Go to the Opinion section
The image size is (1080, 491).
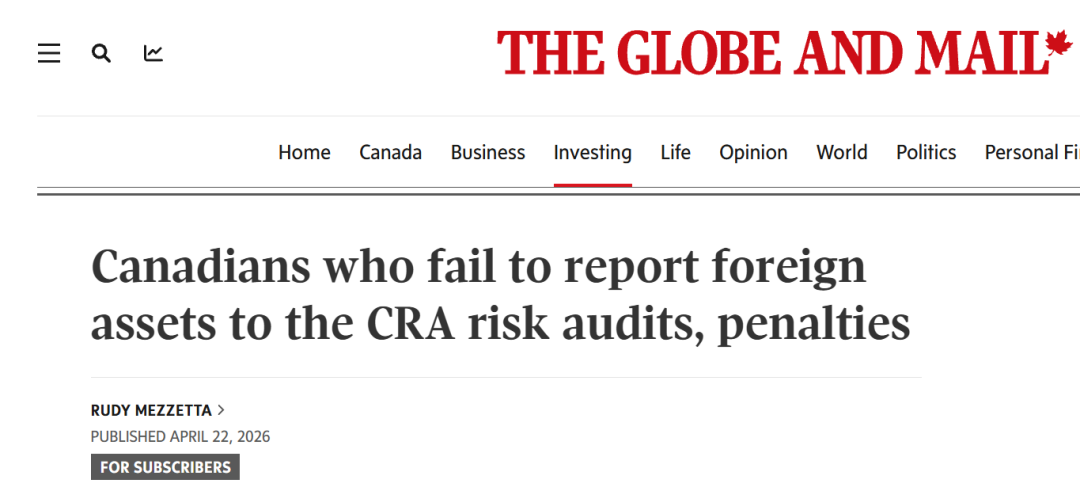tap(753, 152)
